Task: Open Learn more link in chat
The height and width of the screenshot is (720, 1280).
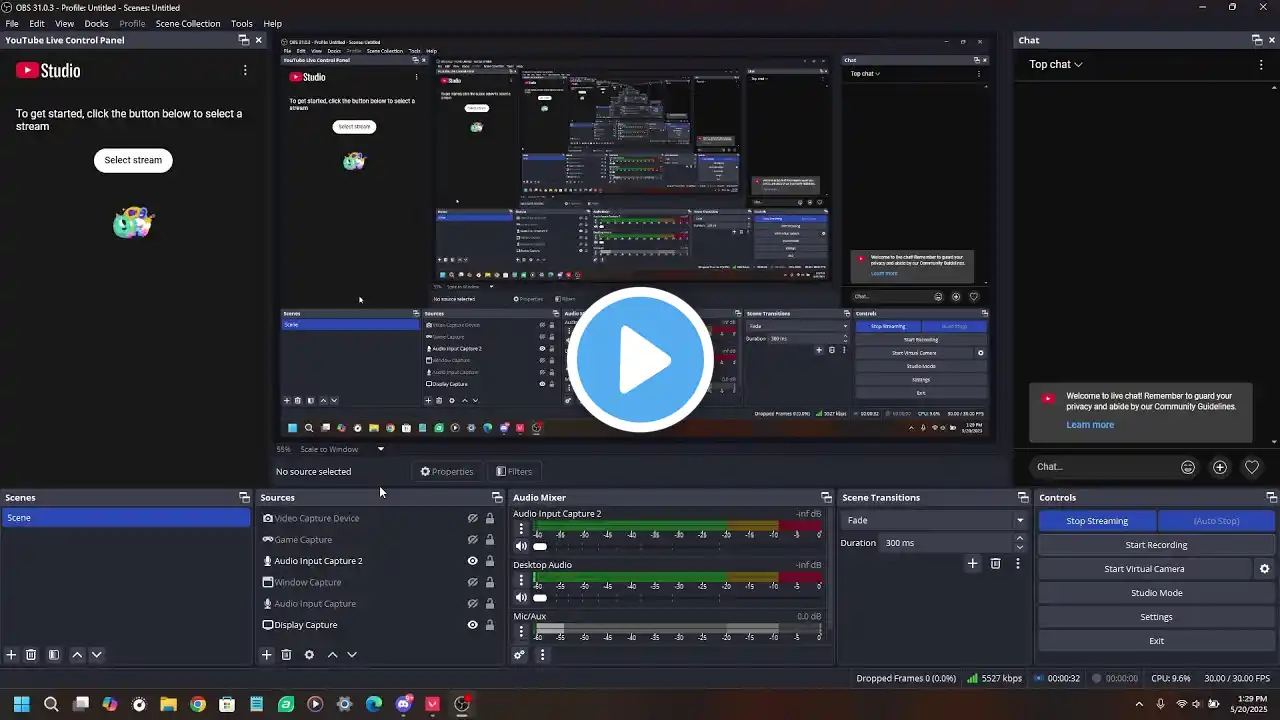Action: [x=1090, y=425]
